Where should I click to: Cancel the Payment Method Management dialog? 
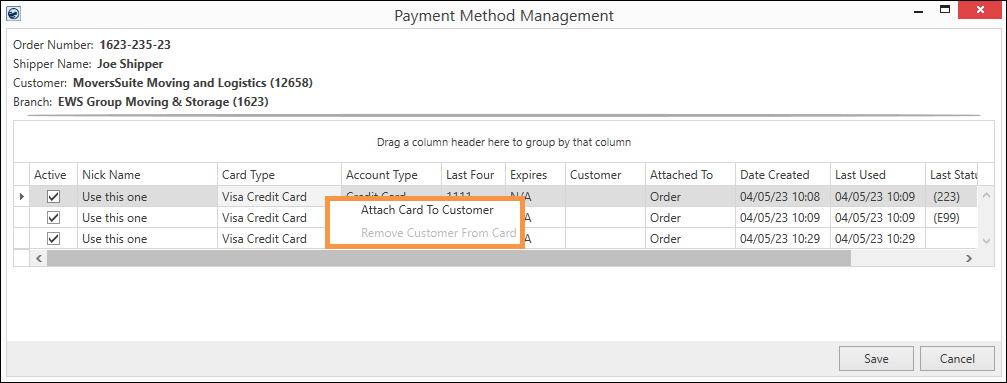pos(957,359)
